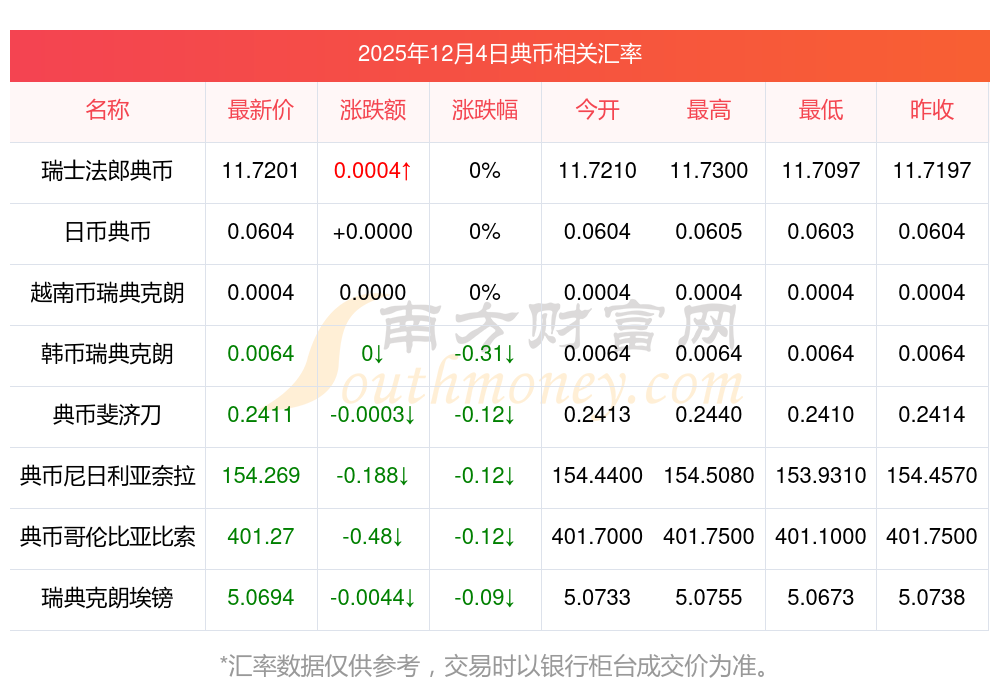Click the low value 11.7097
Image resolution: width=1000 pixels, height=697 pixels.
coord(821,171)
